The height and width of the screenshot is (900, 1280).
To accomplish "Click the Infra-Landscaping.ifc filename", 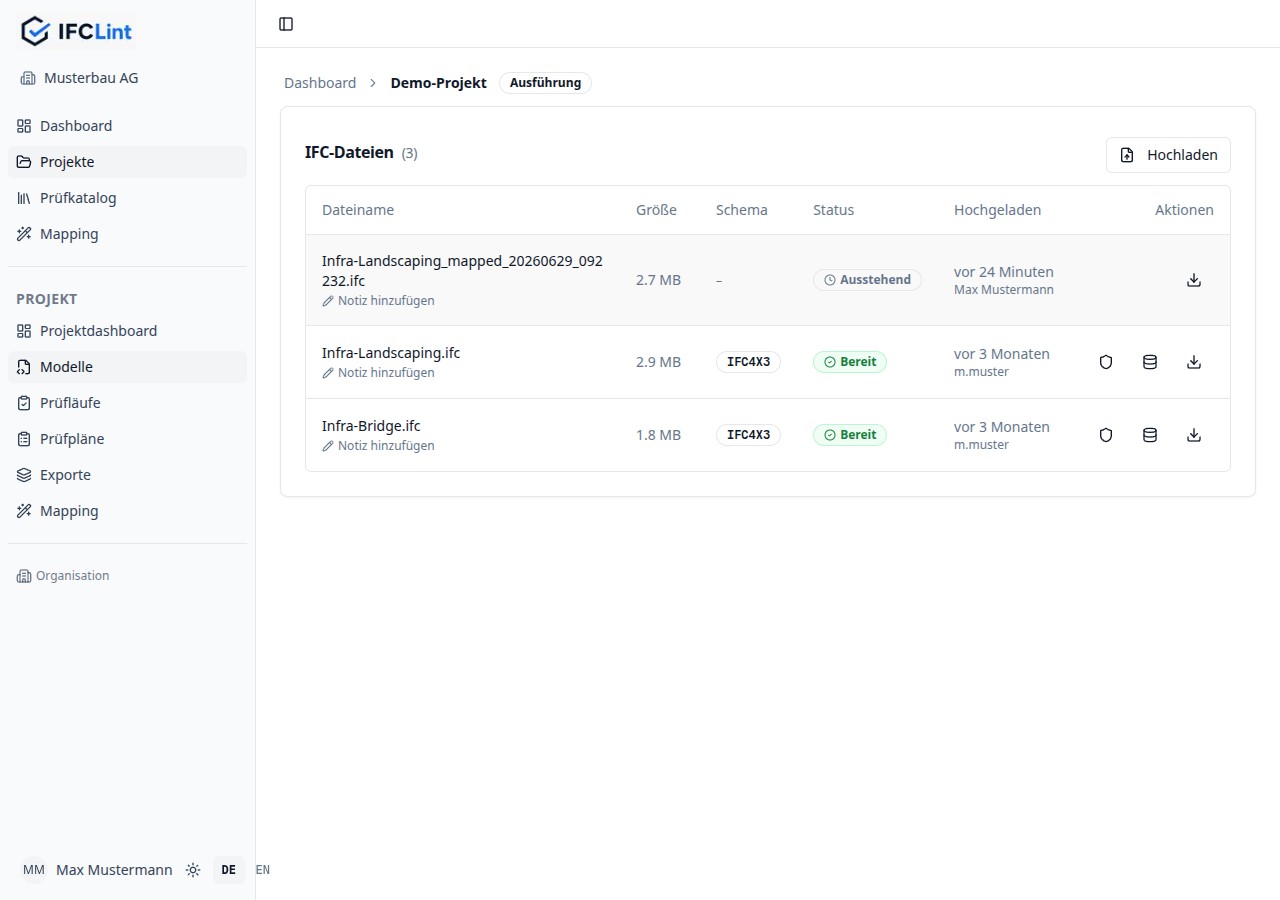I will click(391, 353).
